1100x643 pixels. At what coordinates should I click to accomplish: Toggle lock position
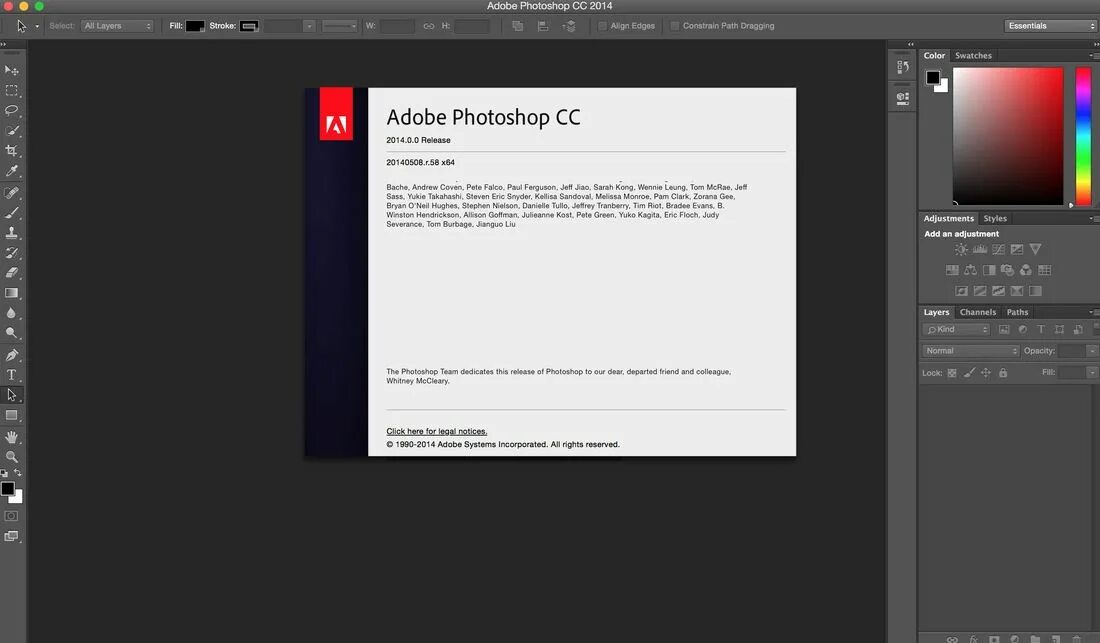tap(986, 373)
